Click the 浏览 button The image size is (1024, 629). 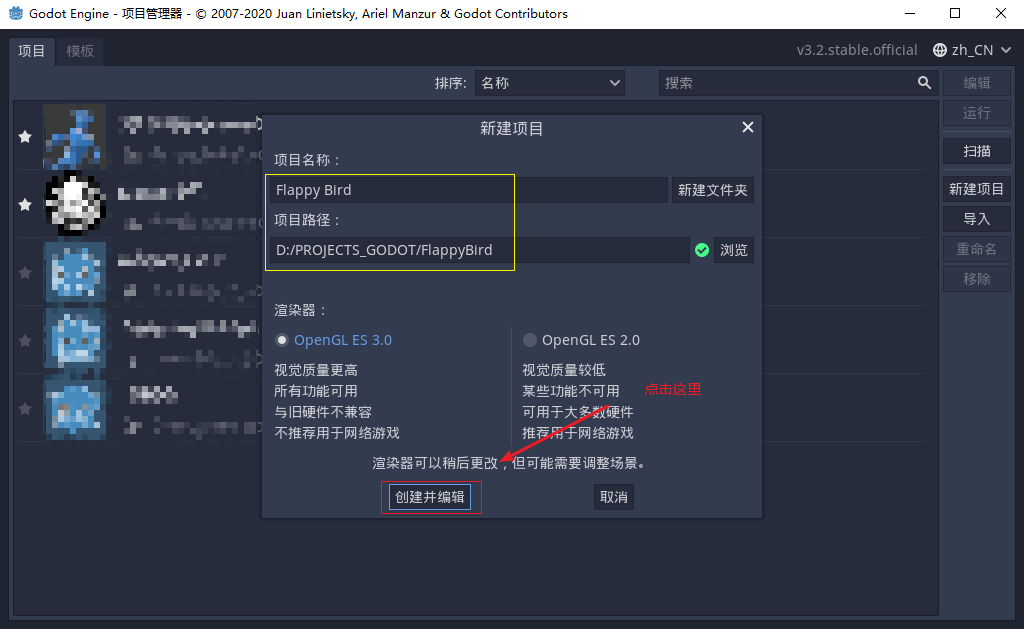734,250
